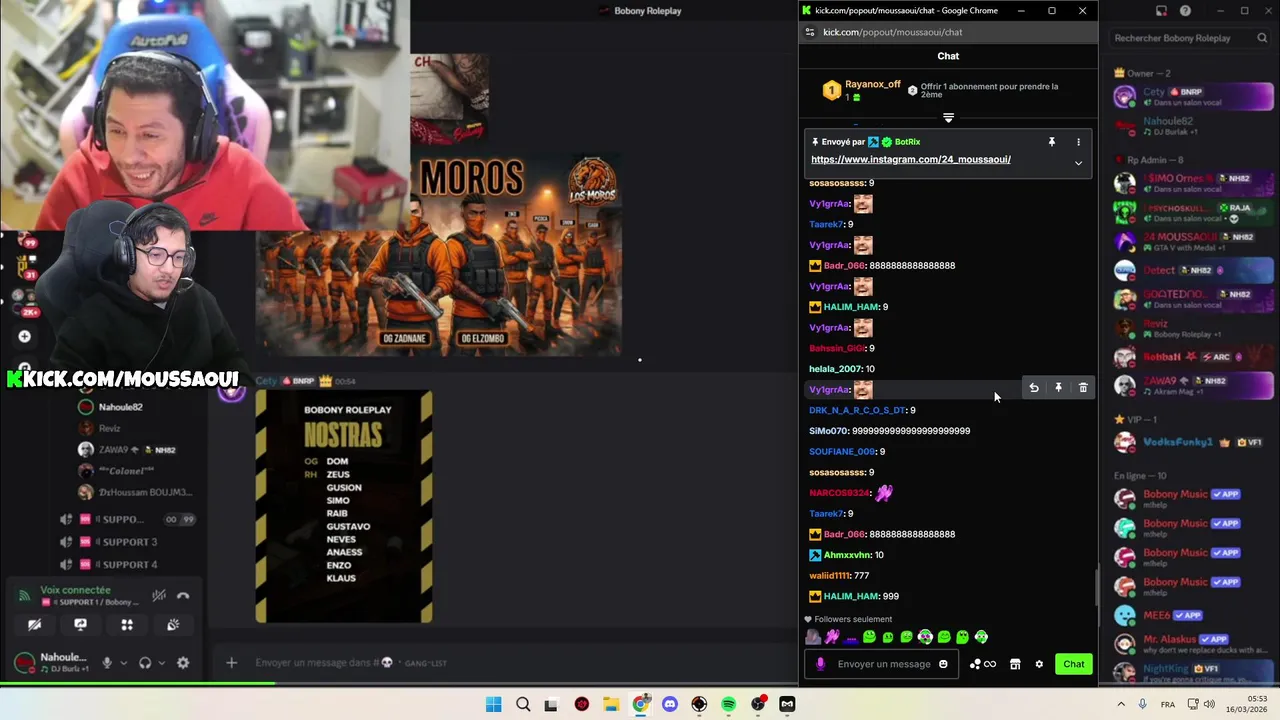Click search magnifier in Bobony Roleplay search
This screenshot has width=1280, height=720.
(x=1262, y=38)
